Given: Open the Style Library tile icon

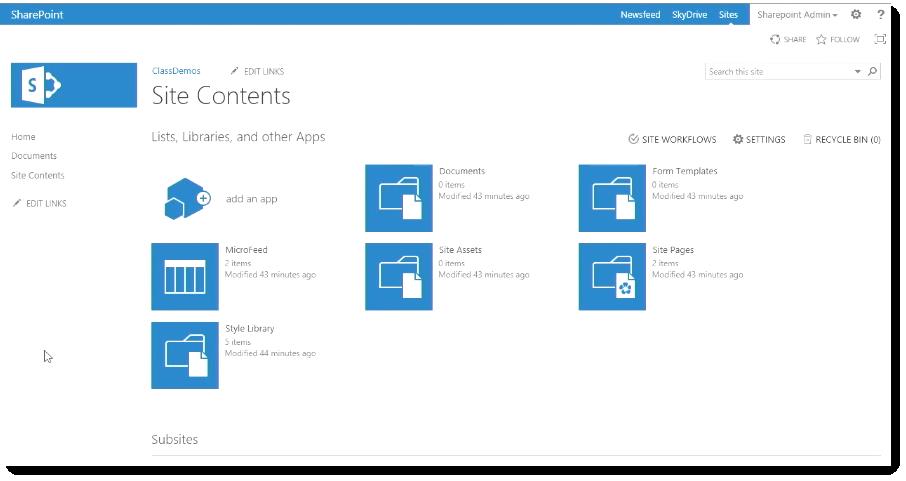Looking at the screenshot, I should [x=185, y=355].
